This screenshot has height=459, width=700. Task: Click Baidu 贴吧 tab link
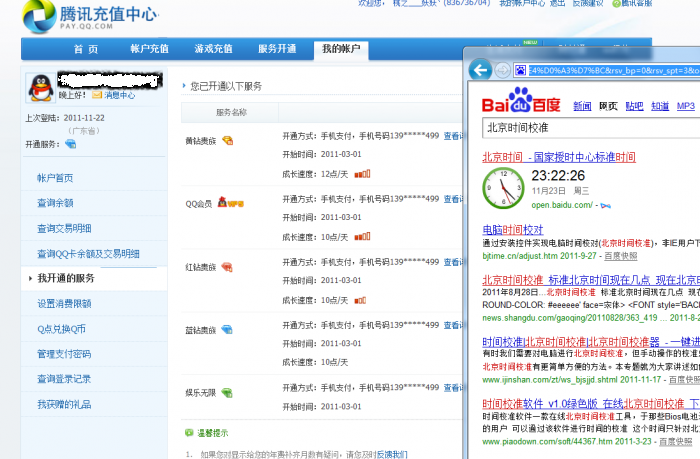tap(634, 106)
